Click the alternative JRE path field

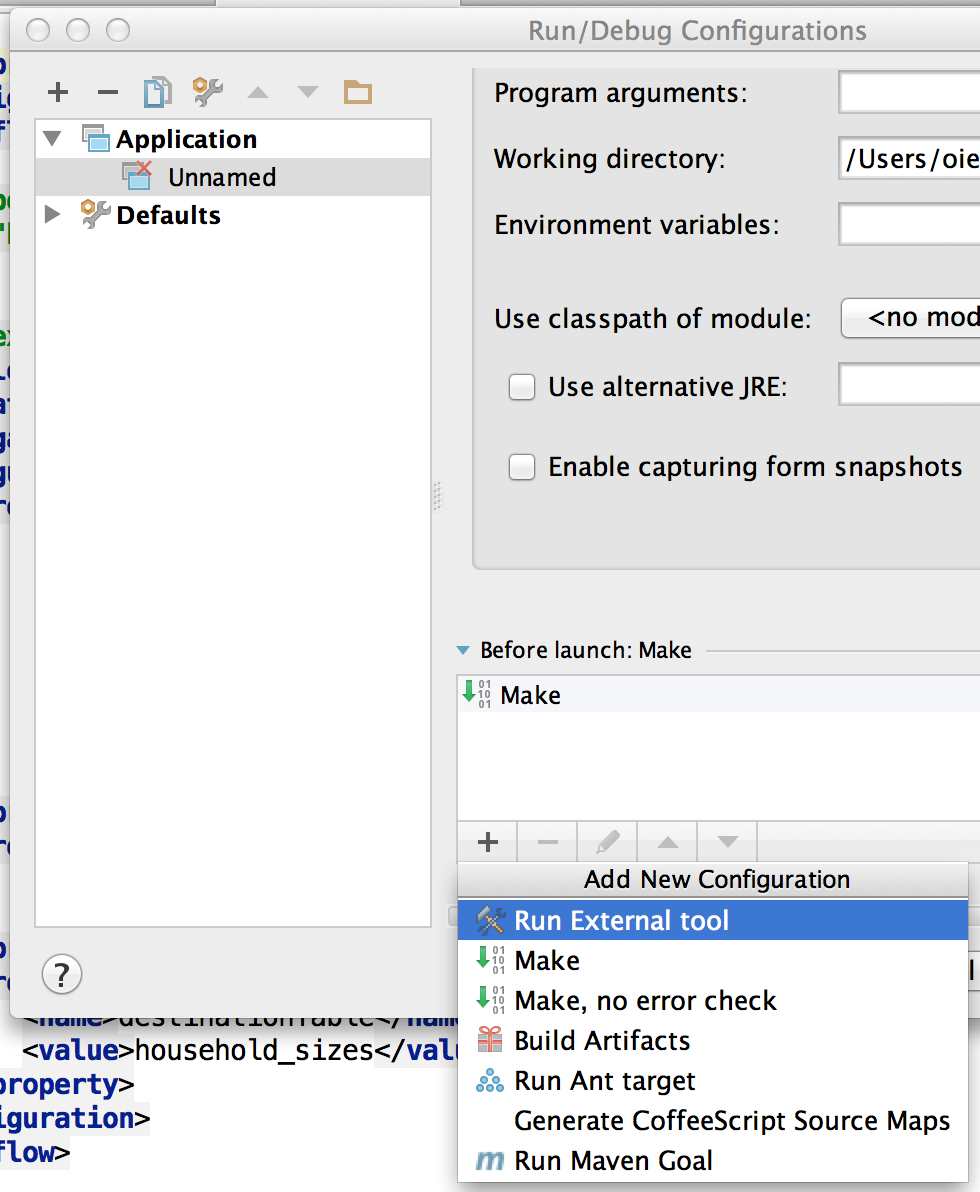coord(909,385)
